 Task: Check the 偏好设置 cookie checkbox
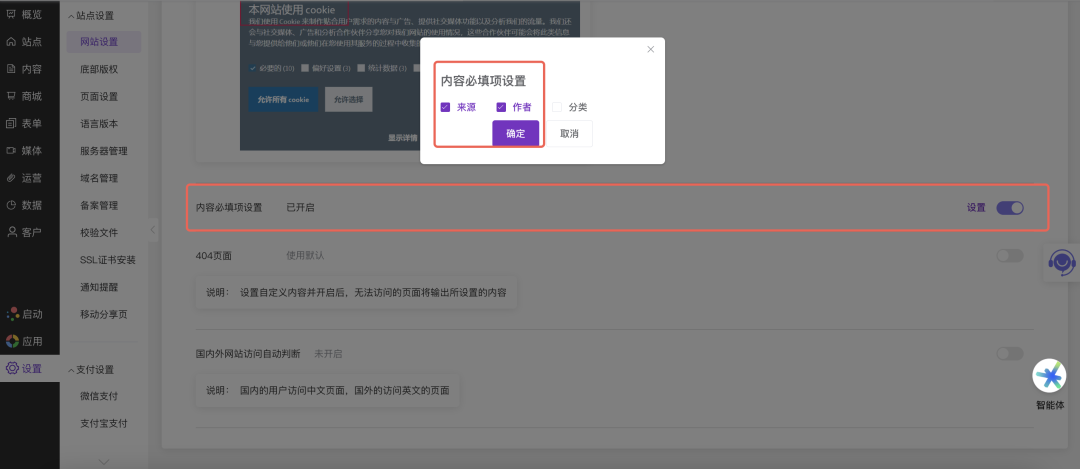pos(305,68)
